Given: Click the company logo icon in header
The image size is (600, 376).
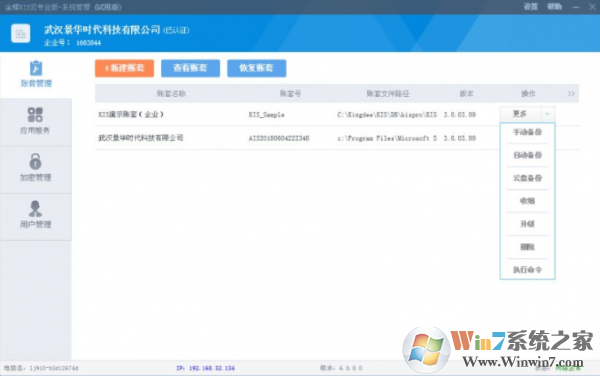Looking at the screenshot, I should [21, 34].
